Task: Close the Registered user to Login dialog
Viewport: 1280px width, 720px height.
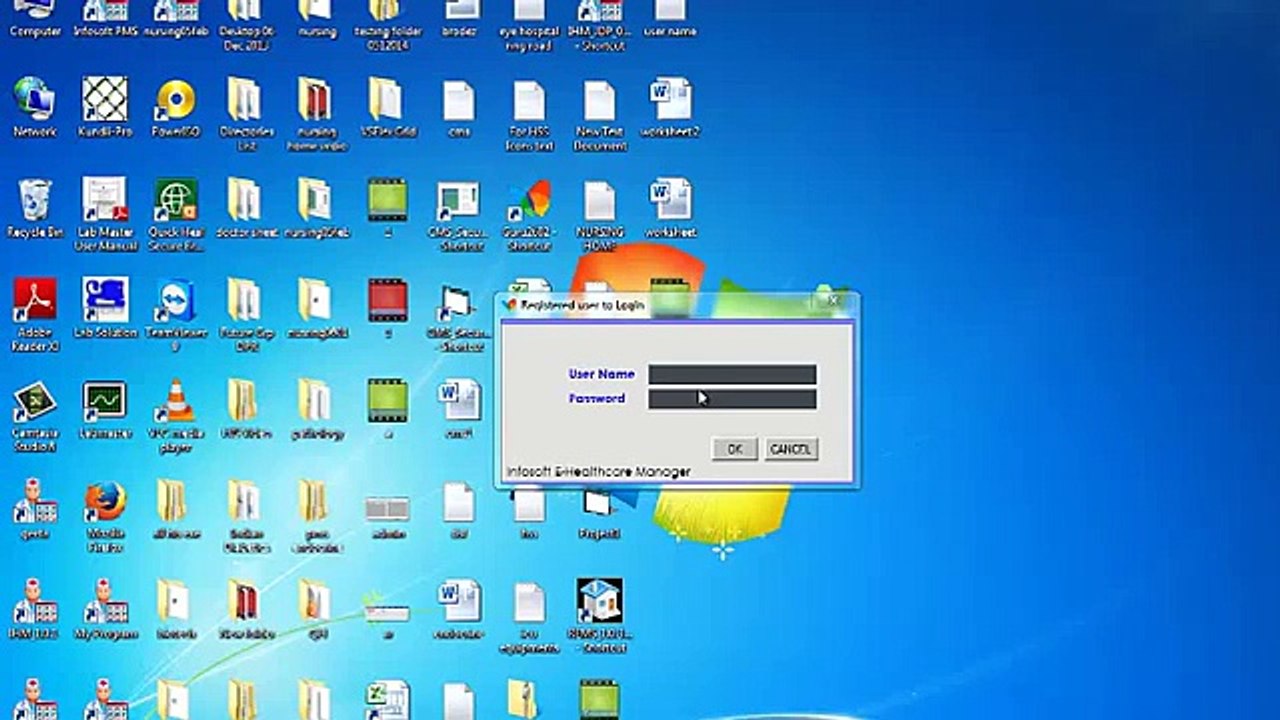Action: 833,300
